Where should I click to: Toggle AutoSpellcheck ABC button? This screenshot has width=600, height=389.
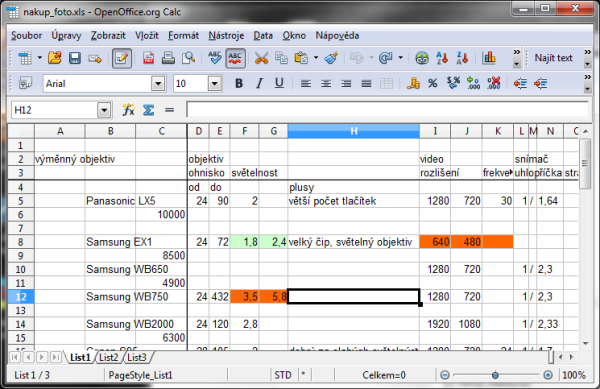[x=235, y=59]
